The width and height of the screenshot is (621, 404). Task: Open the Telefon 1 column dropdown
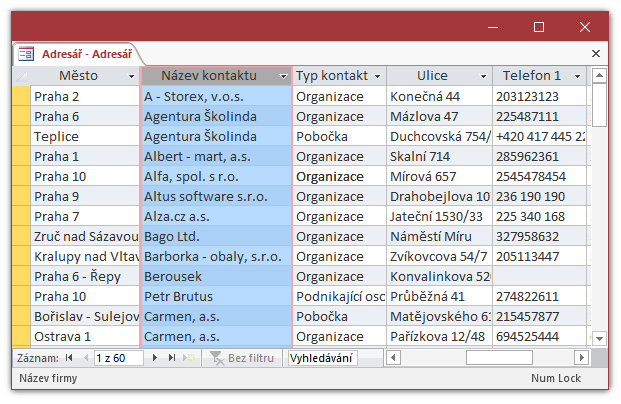[x=577, y=76]
